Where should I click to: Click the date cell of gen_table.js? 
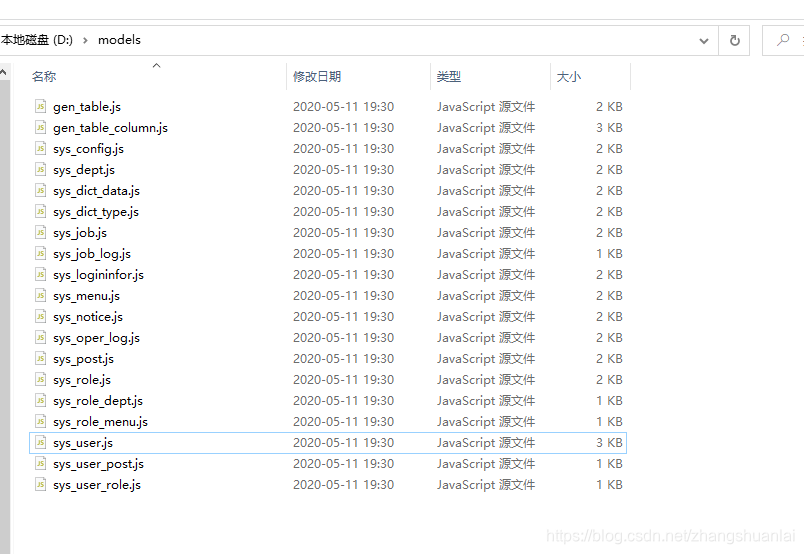(344, 106)
